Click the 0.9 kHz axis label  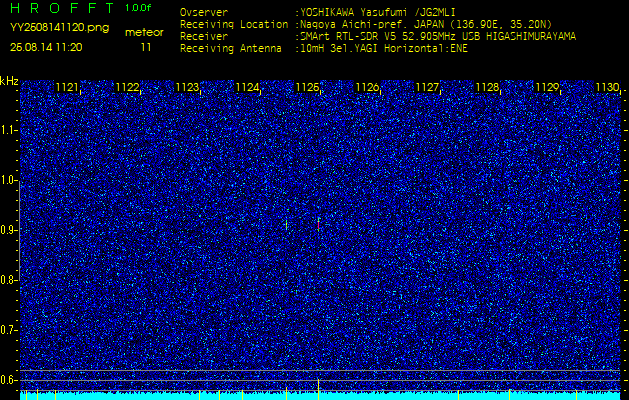[8, 230]
